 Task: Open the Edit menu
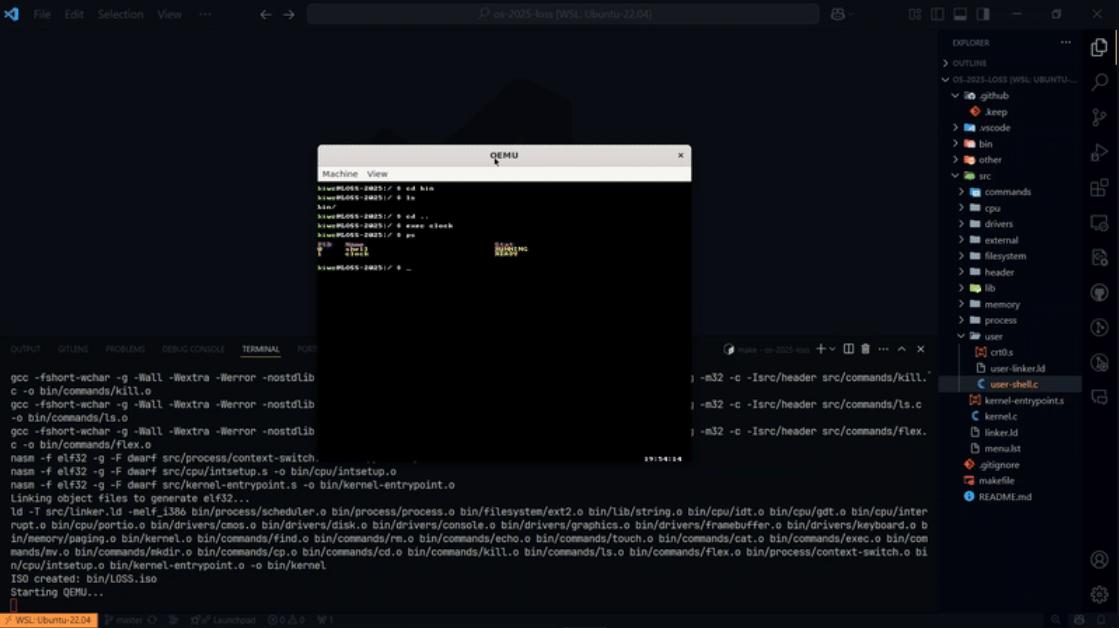74,14
